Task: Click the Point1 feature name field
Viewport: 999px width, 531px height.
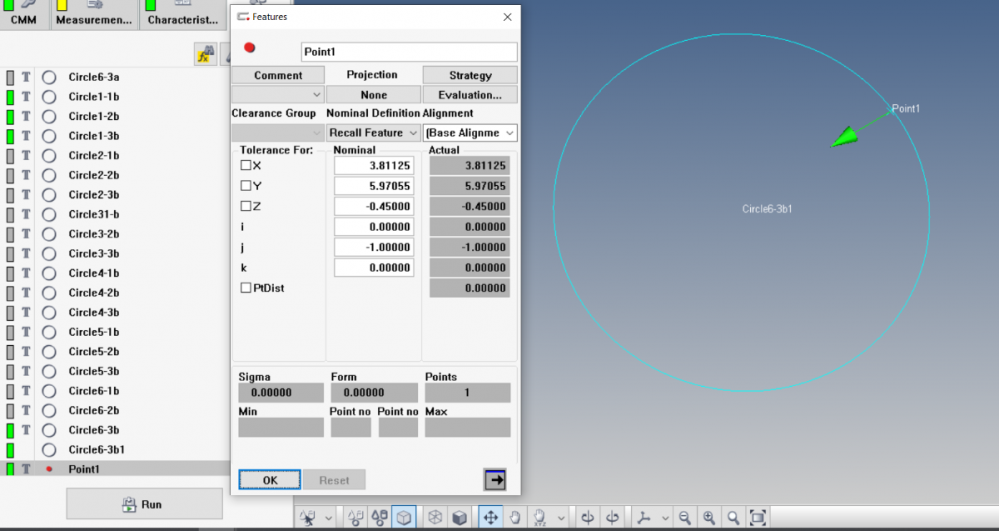Action: pos(408,52)
